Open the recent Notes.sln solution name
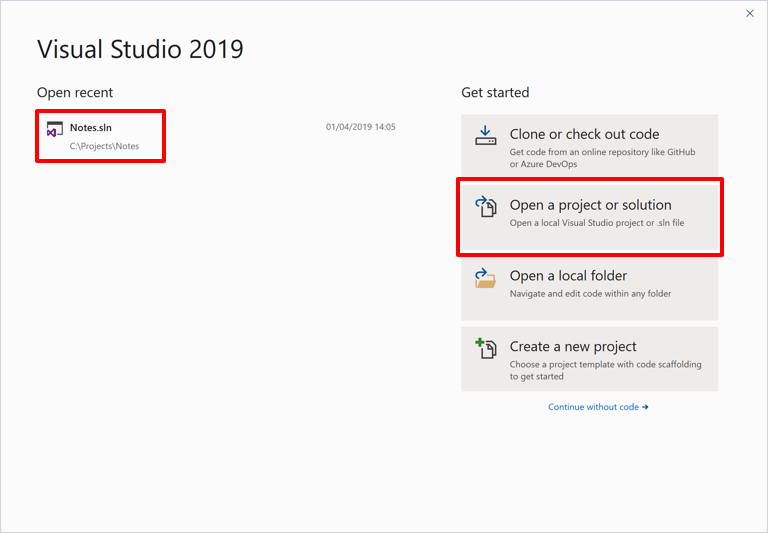 [x=91, y=128]
